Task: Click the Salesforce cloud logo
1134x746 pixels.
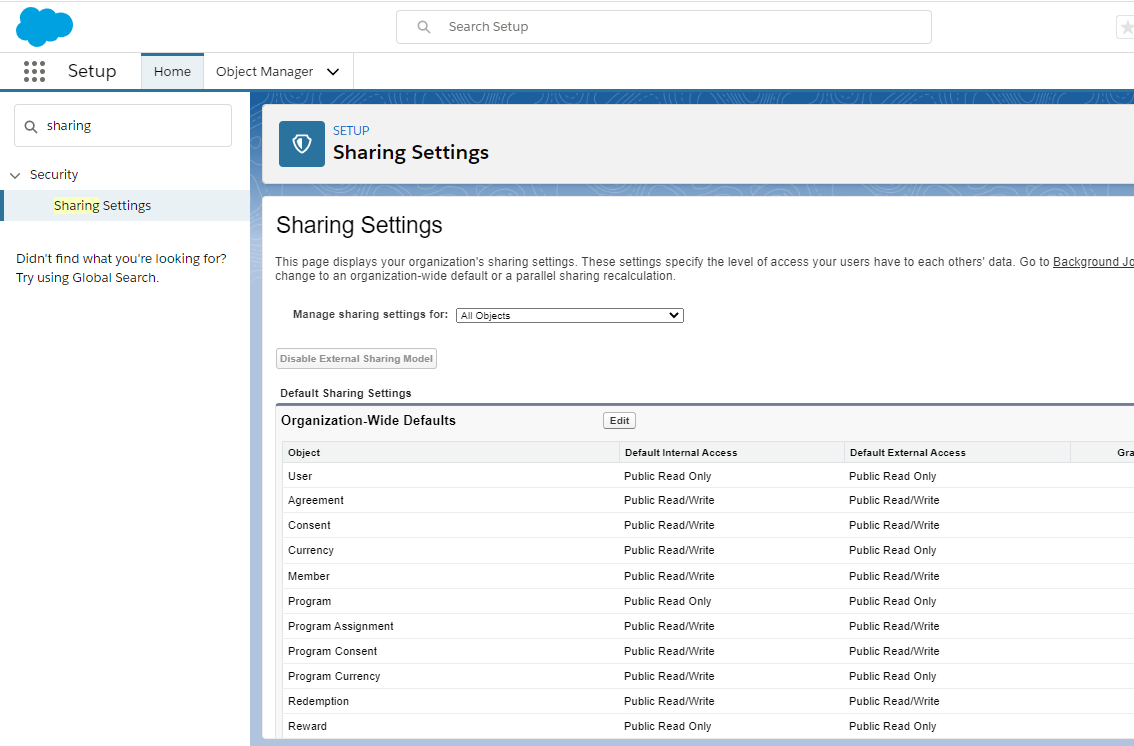Action: pos(44,27)
